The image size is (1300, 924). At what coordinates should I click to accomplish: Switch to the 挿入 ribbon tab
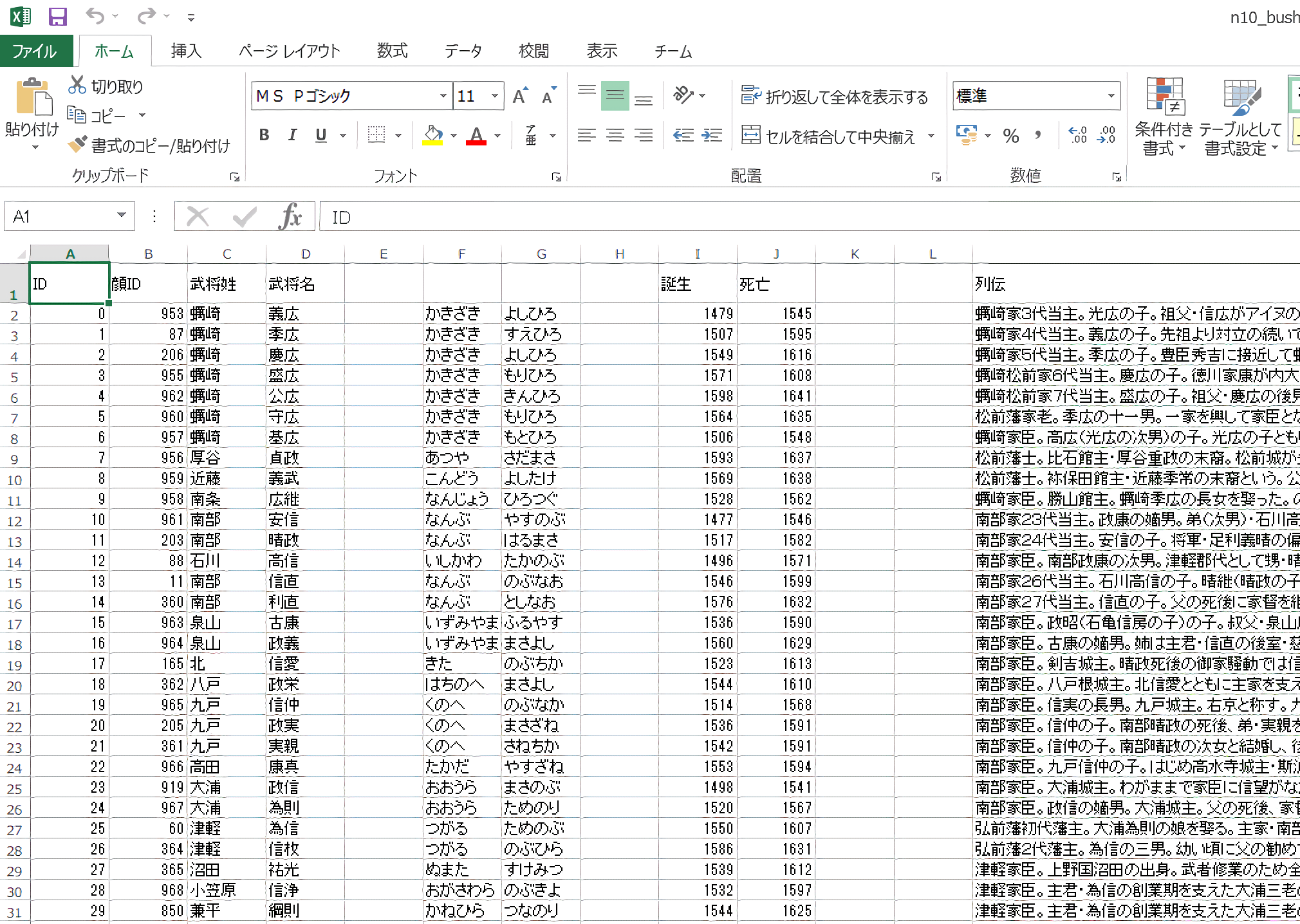186,51
